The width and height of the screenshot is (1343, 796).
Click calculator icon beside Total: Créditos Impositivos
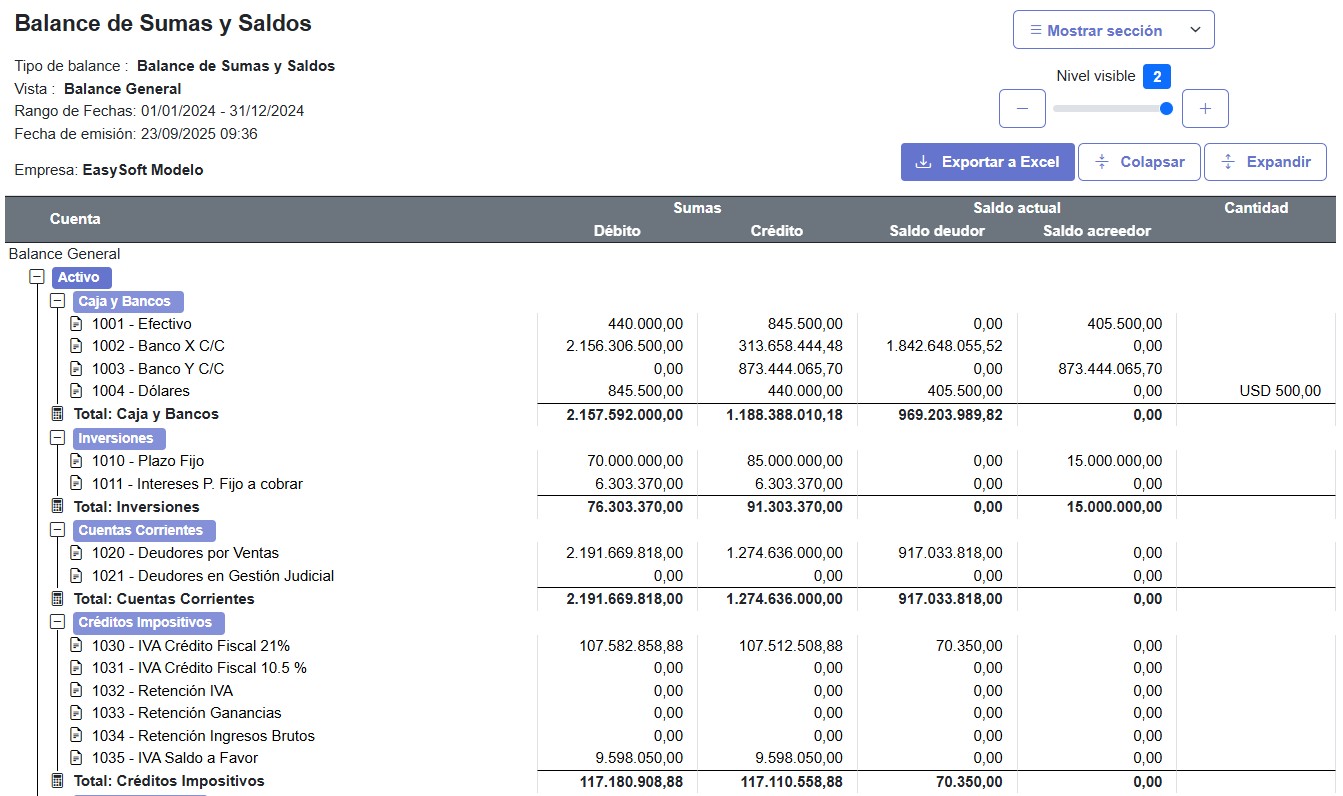coord(57,781)
